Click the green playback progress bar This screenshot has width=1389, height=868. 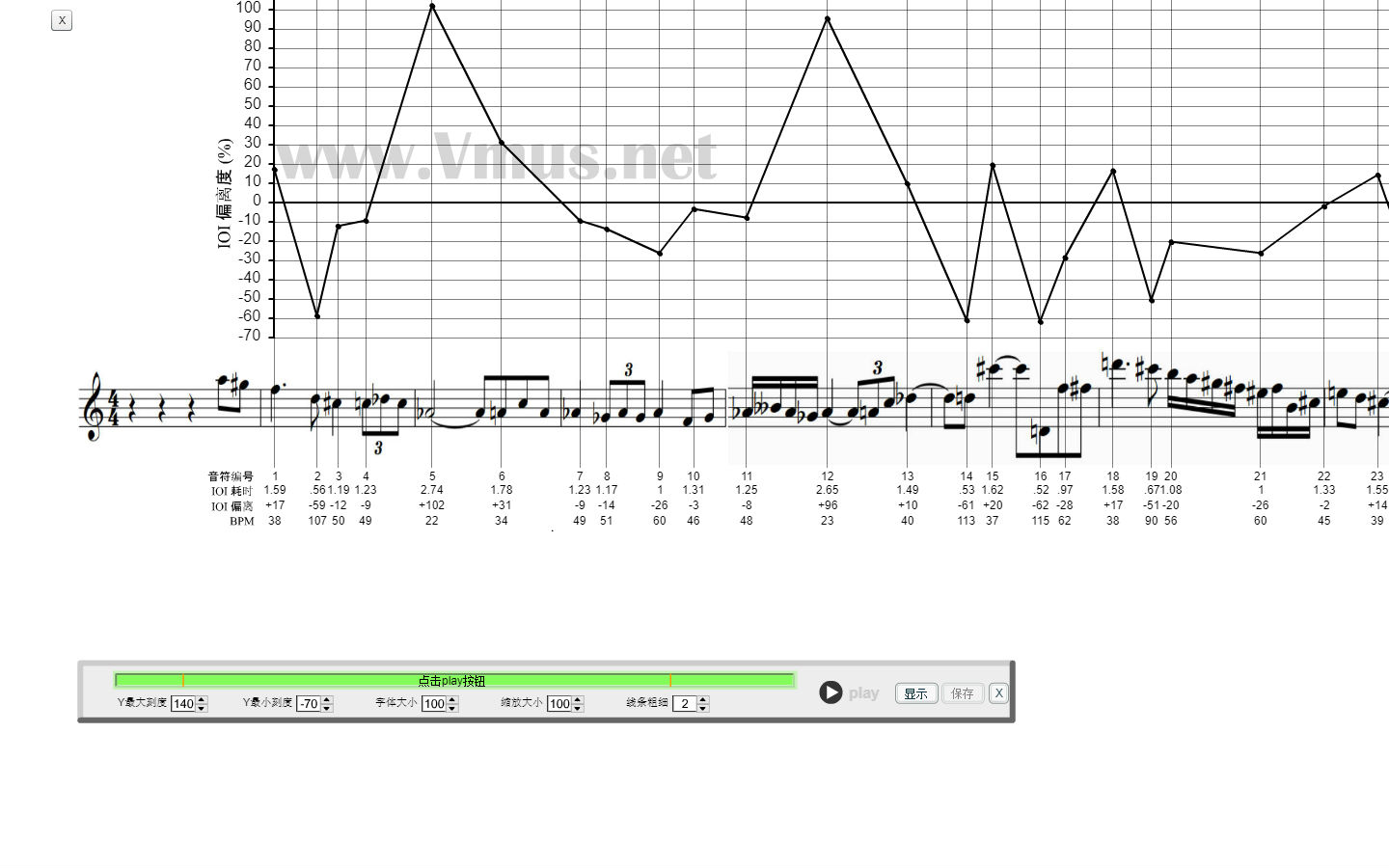453,681
